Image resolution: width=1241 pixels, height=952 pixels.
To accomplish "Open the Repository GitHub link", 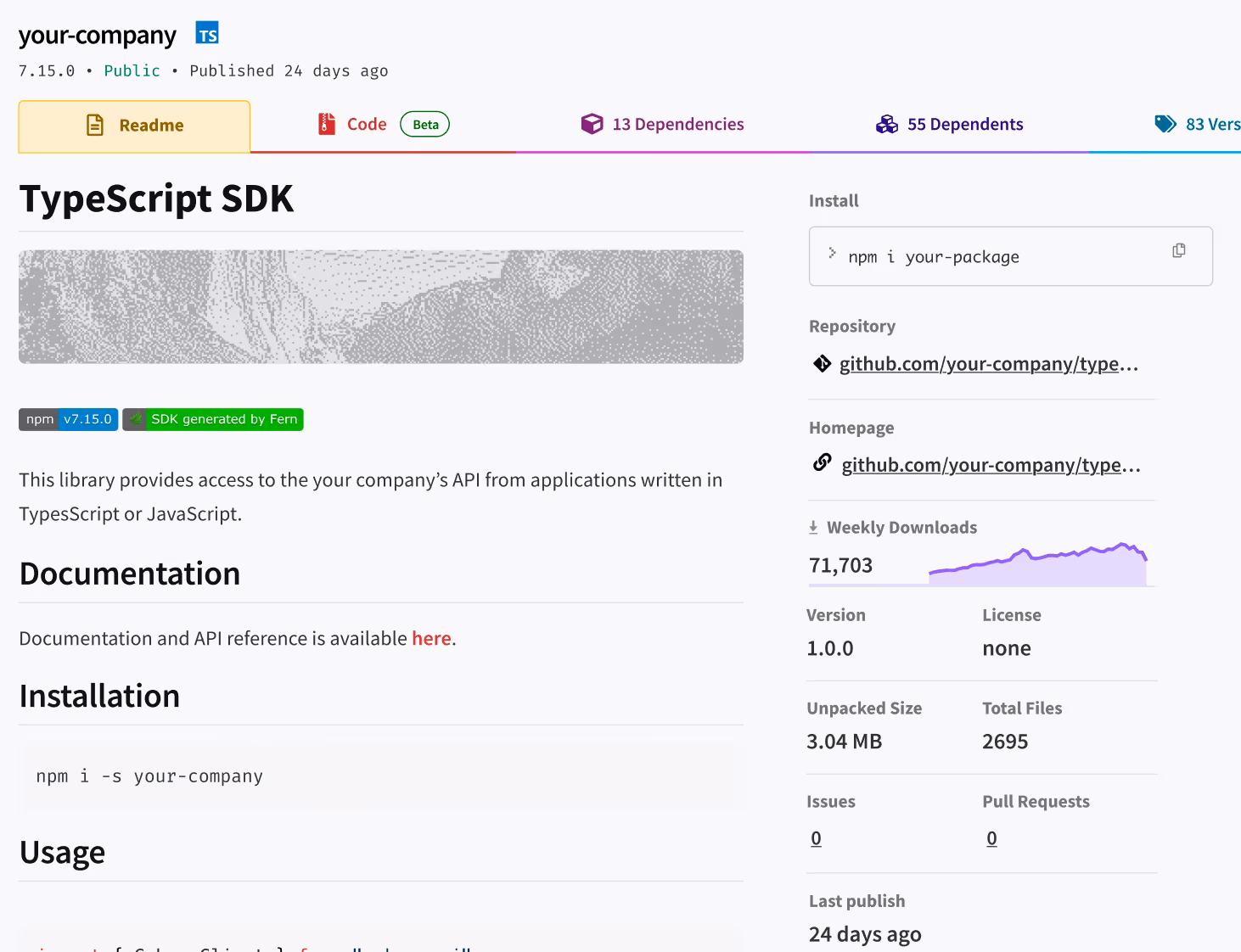I will (x=988, y=364).
